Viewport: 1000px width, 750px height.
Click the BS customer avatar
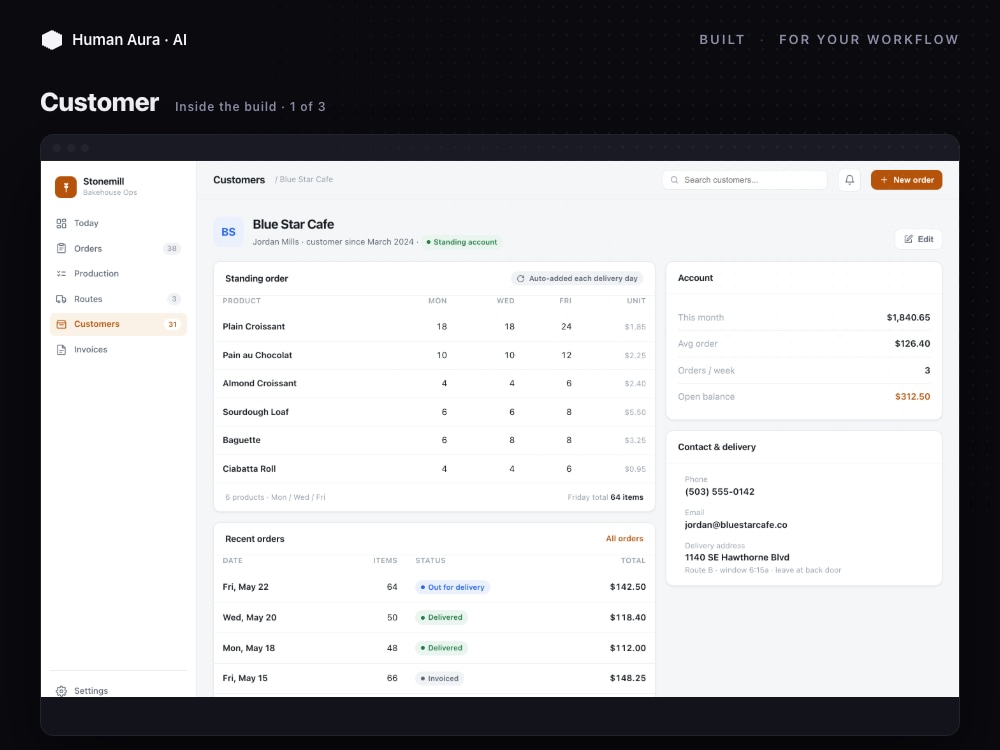pyautogui.click(x=228, y=232)
